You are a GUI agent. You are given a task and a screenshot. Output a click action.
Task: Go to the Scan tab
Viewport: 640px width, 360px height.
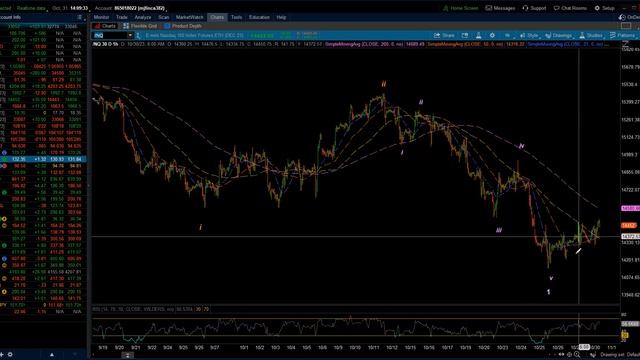pyautogui.click(x=164, y=17)
